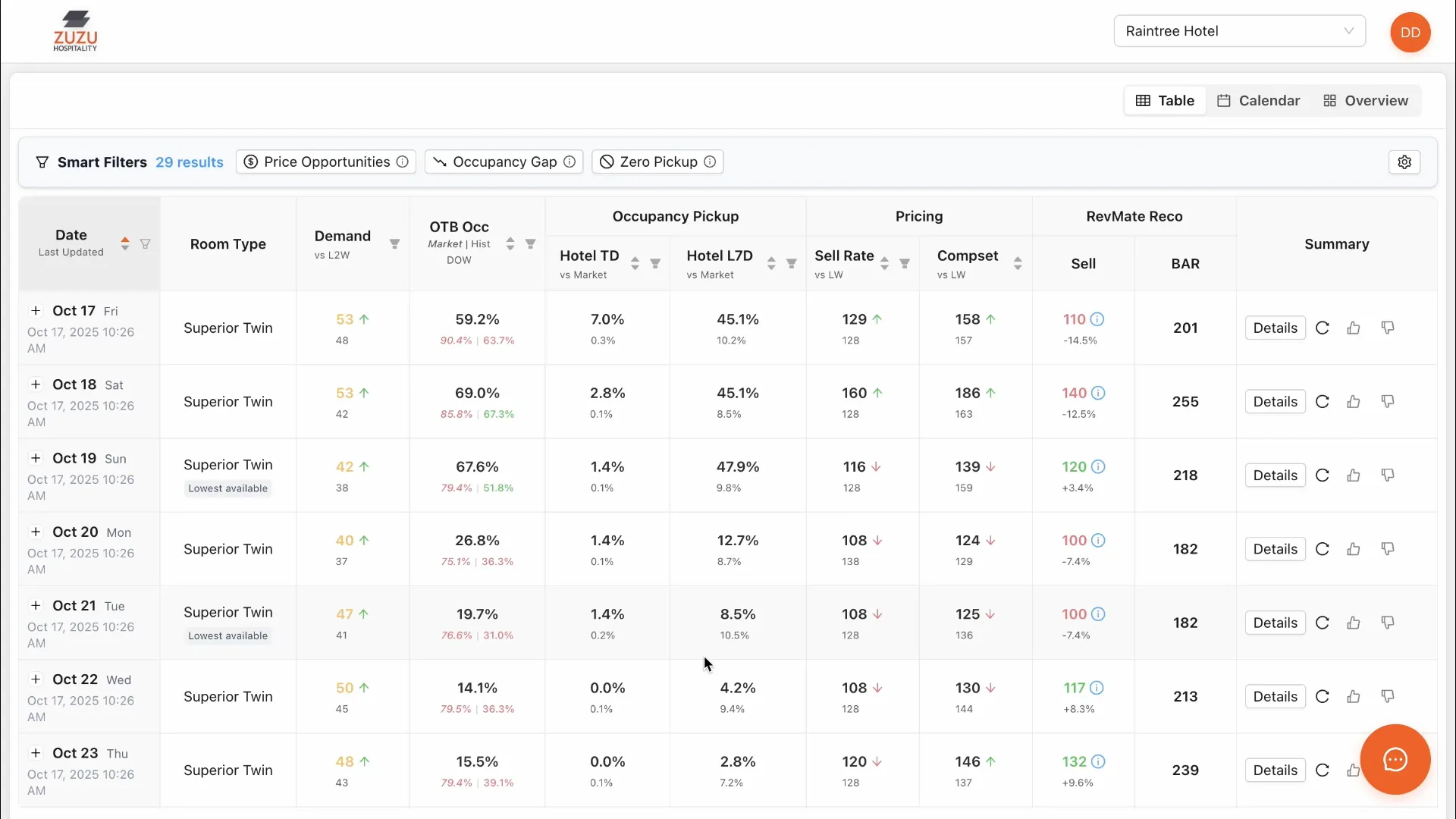Expand the Oct 22 date row
Screen dimensions: 1456x819
[x=36, y=679]
